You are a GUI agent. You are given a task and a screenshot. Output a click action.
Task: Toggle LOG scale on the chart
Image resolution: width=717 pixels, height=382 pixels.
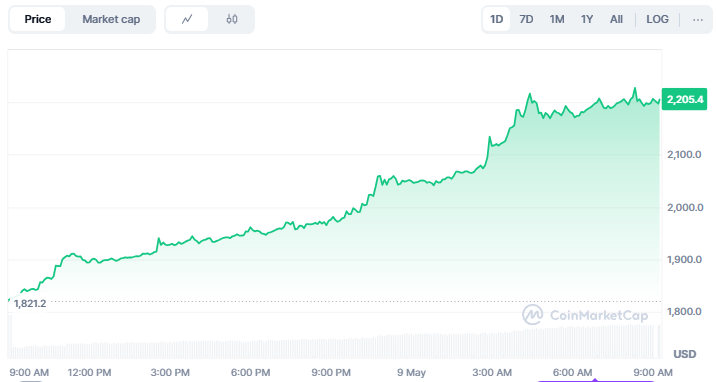[x=658, y=19]
